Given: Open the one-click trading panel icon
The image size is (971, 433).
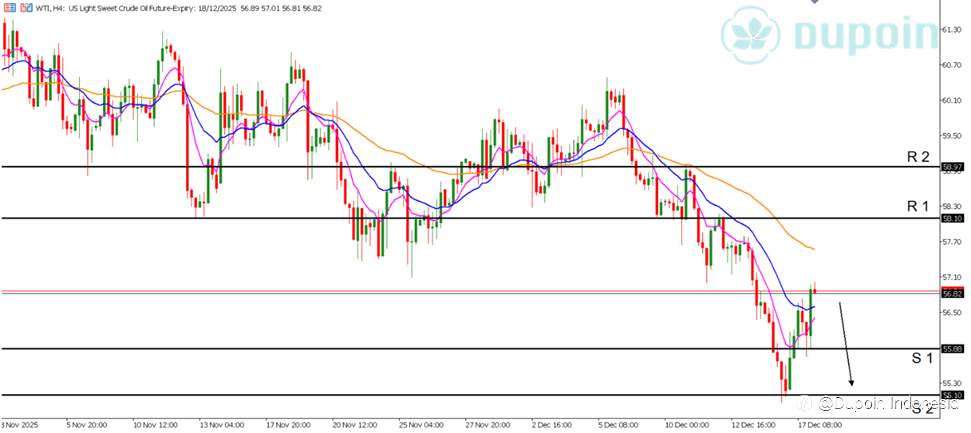Looking at the screenshot, I should click(x=9, y=9).
